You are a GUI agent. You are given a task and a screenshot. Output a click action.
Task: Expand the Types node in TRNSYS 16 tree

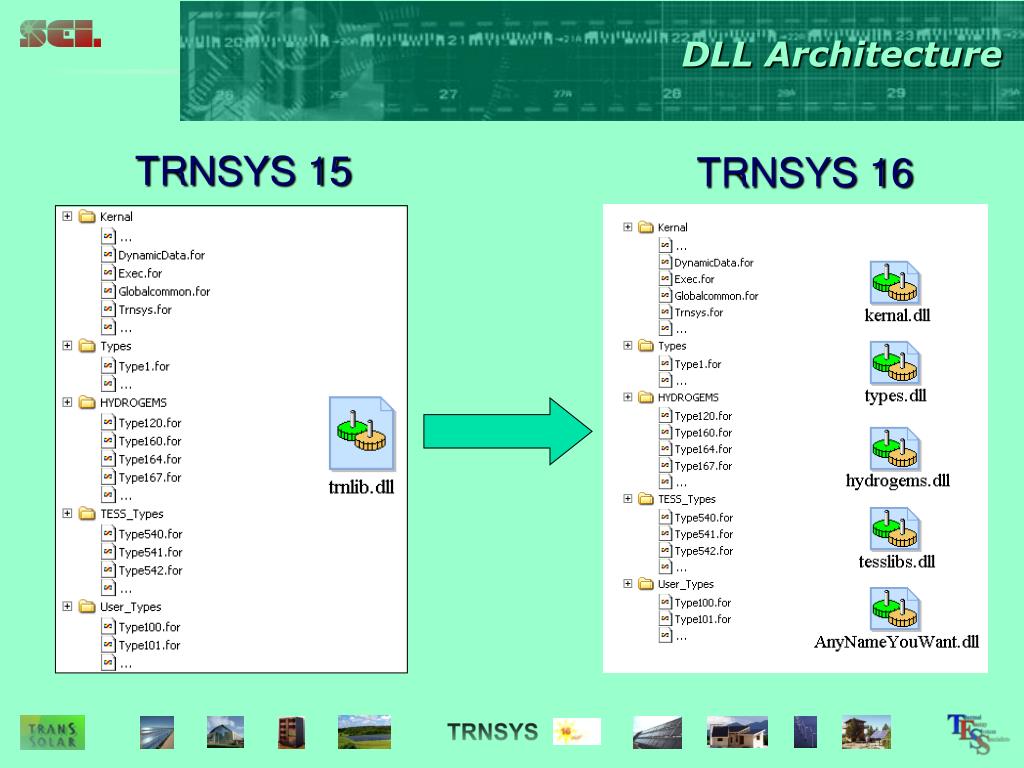tap(628, 345)
